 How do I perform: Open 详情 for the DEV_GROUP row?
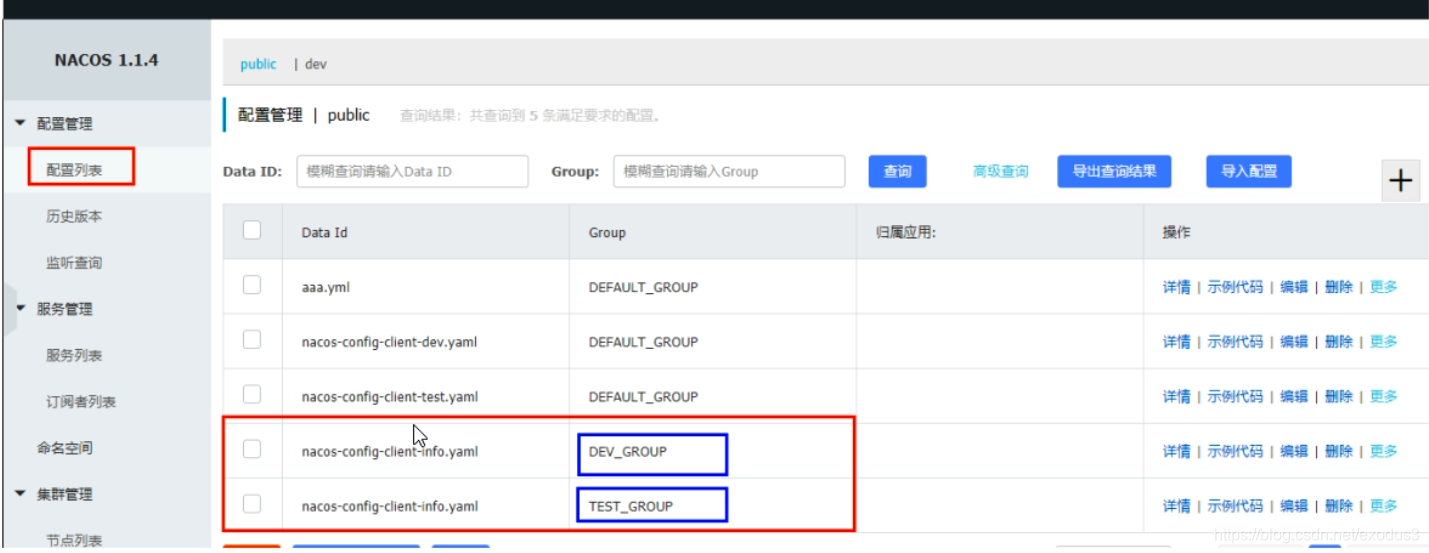pos(1176,451)
